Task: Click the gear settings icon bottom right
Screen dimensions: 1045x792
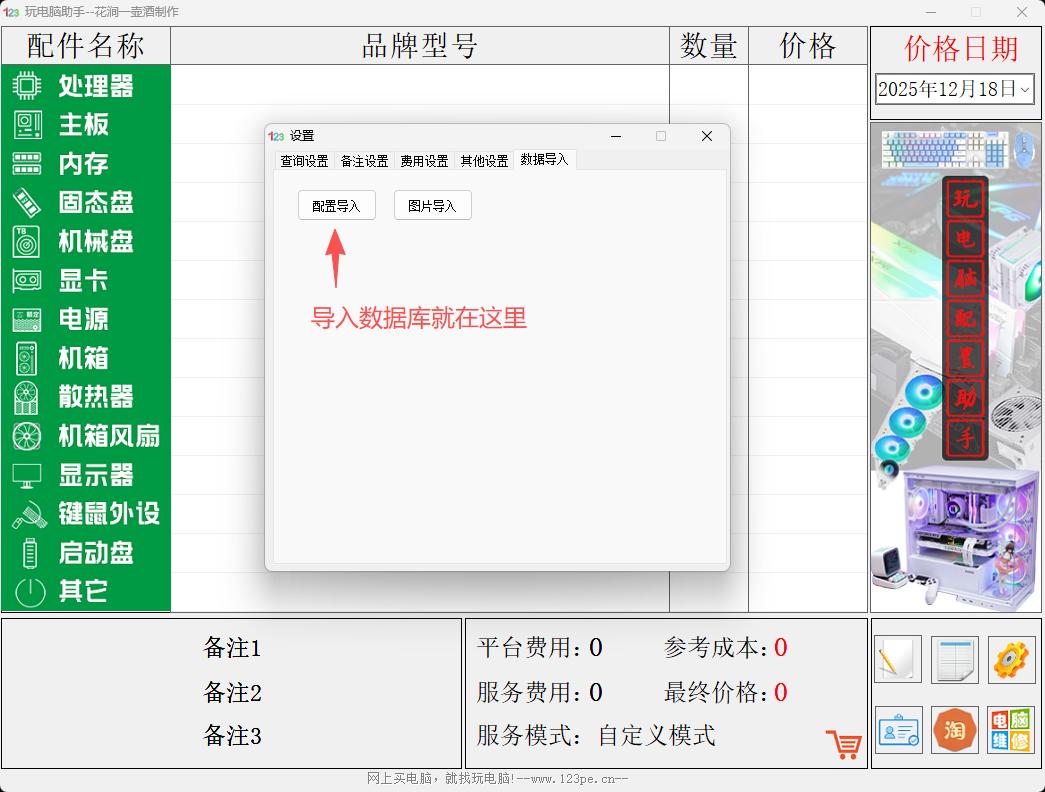Action: 1010,660
